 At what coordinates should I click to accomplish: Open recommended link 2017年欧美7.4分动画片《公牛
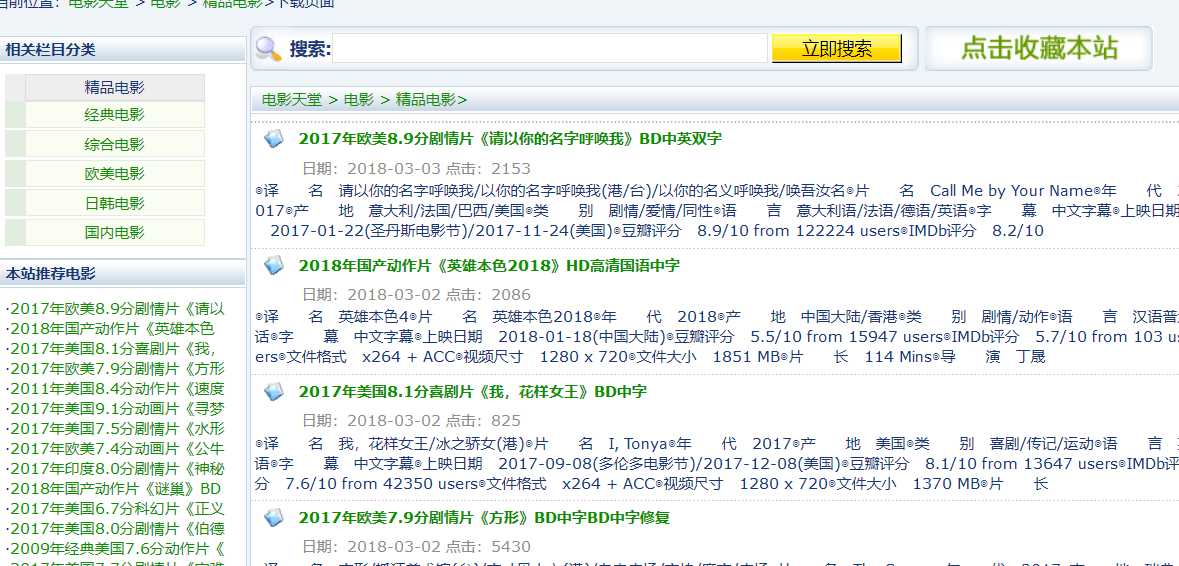(x=116, y=449)
